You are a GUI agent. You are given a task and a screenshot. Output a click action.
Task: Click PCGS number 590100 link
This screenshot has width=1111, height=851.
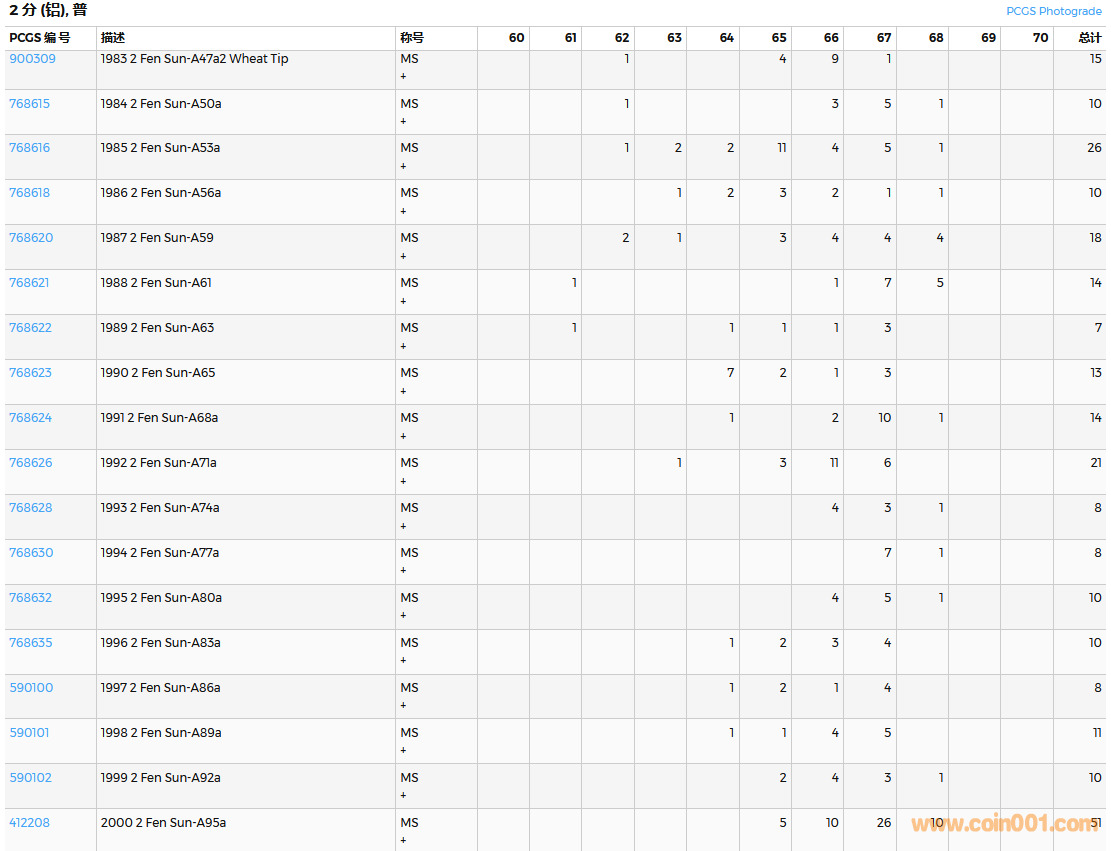31,688
